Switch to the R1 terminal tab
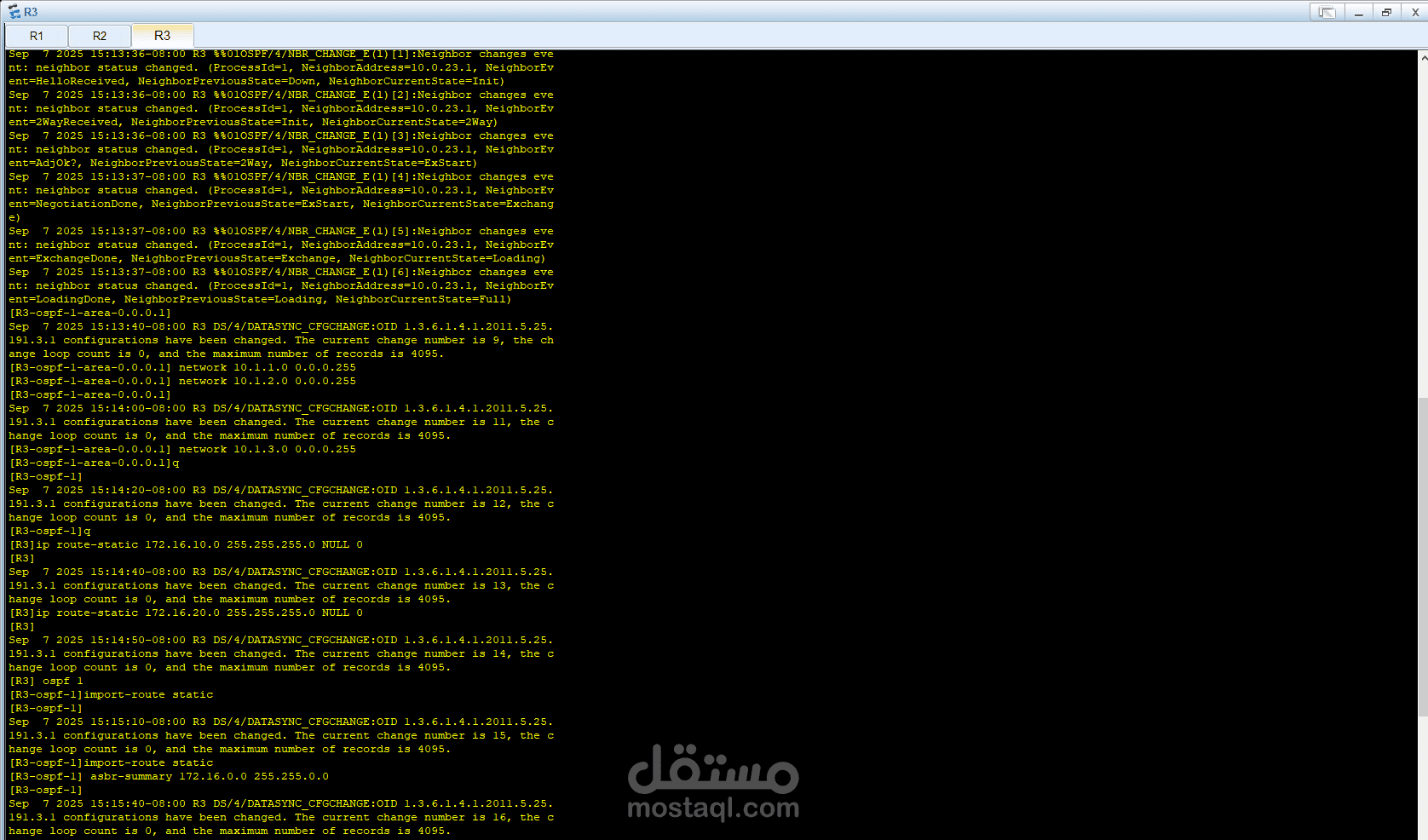This screenshot has width=1428, height=840. pos(37,36)
